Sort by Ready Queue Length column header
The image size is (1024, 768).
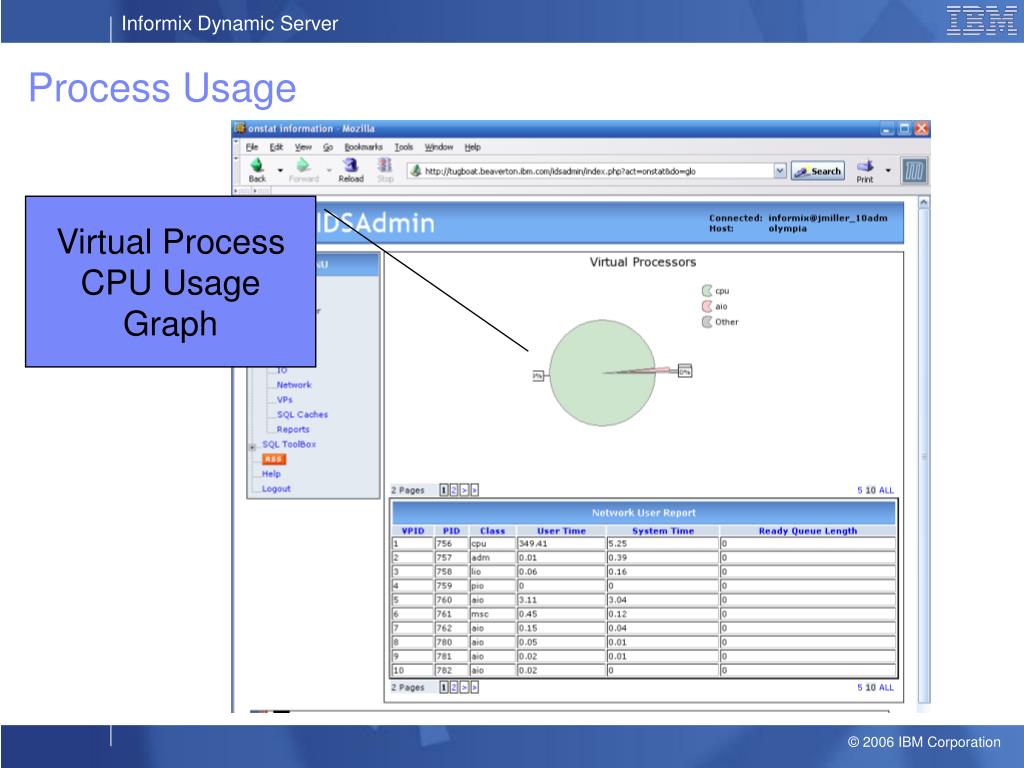(808, 531)
